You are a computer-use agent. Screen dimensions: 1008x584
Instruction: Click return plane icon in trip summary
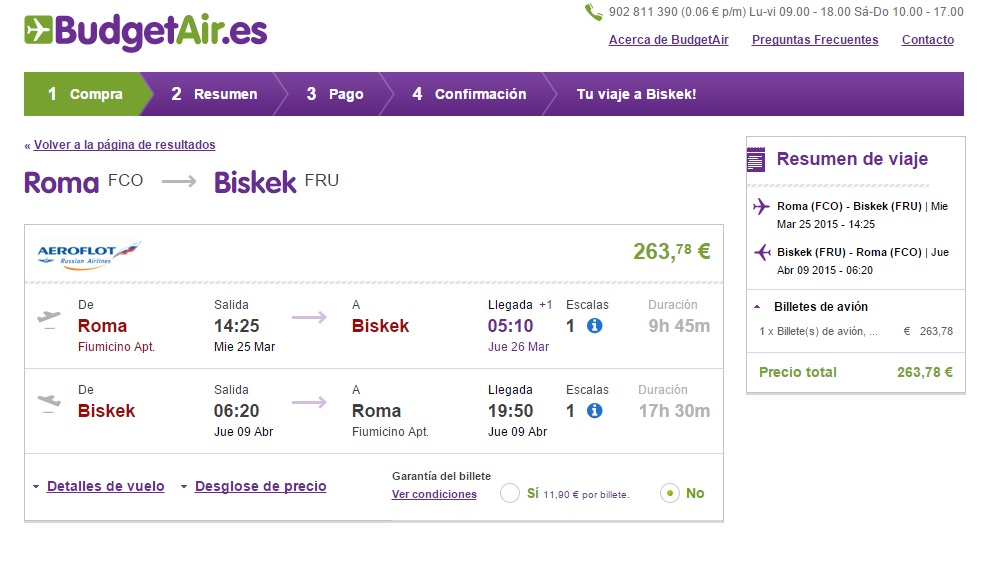(x=762, y=252)
